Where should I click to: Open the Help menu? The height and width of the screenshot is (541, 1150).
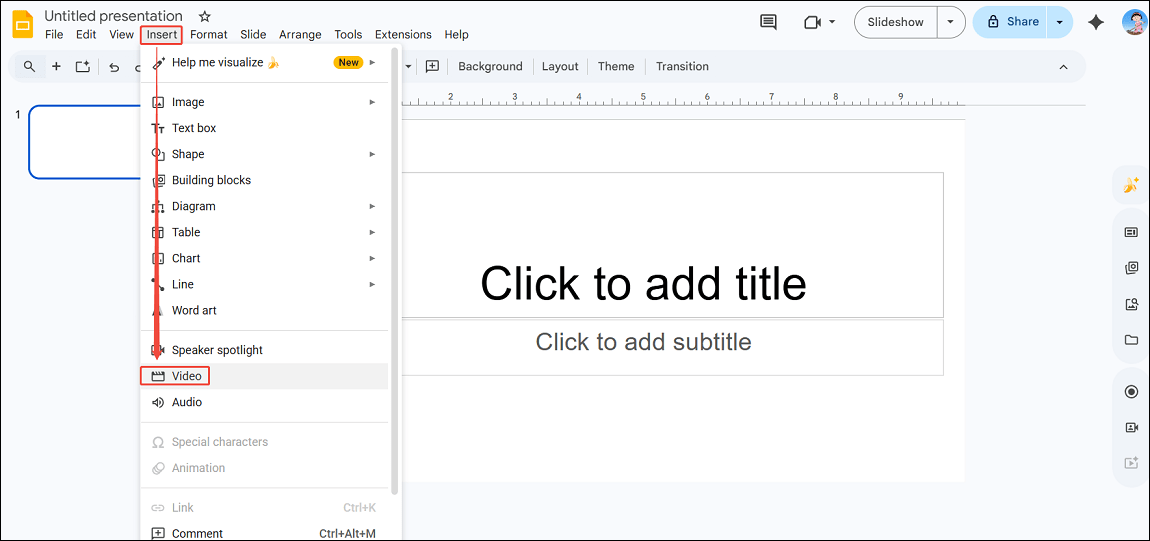[456, 34]
